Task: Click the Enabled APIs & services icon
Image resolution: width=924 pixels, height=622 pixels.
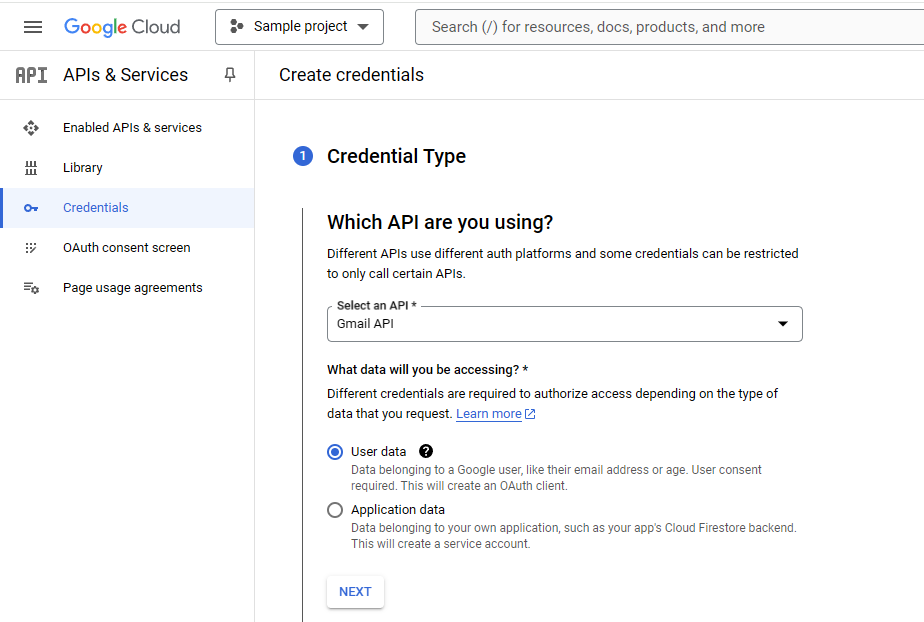Action: click(x=31, y=128)
